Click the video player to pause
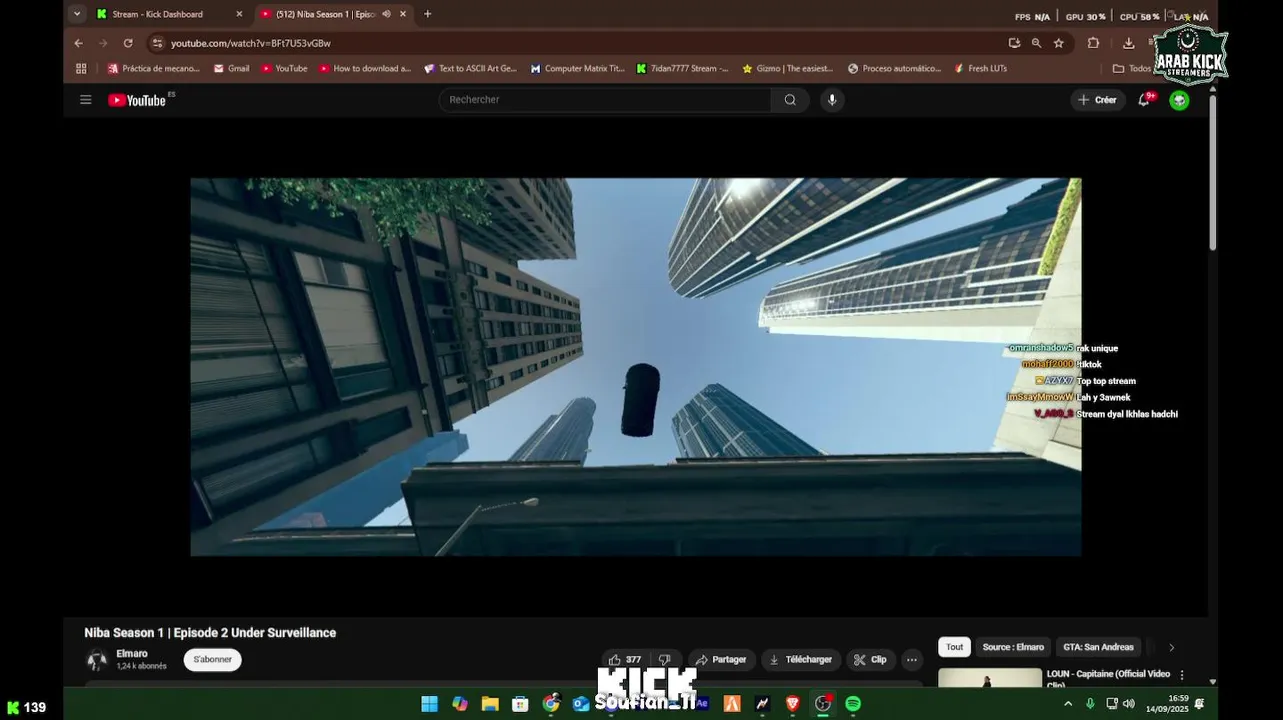Viewport: 1283px width, 720px height. [635, 367]
